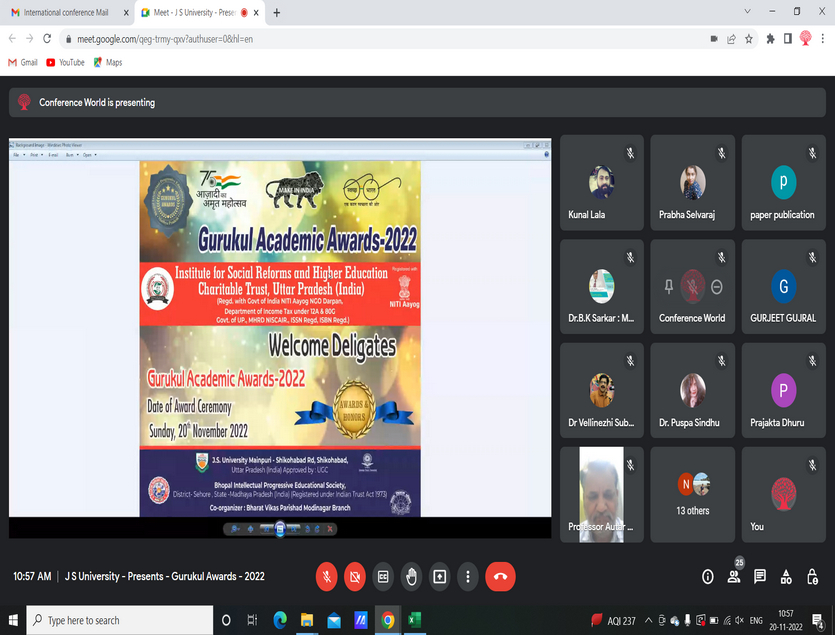Open the Meet more options menu
This screenshot has height=635, width=835.
[468, 576]
